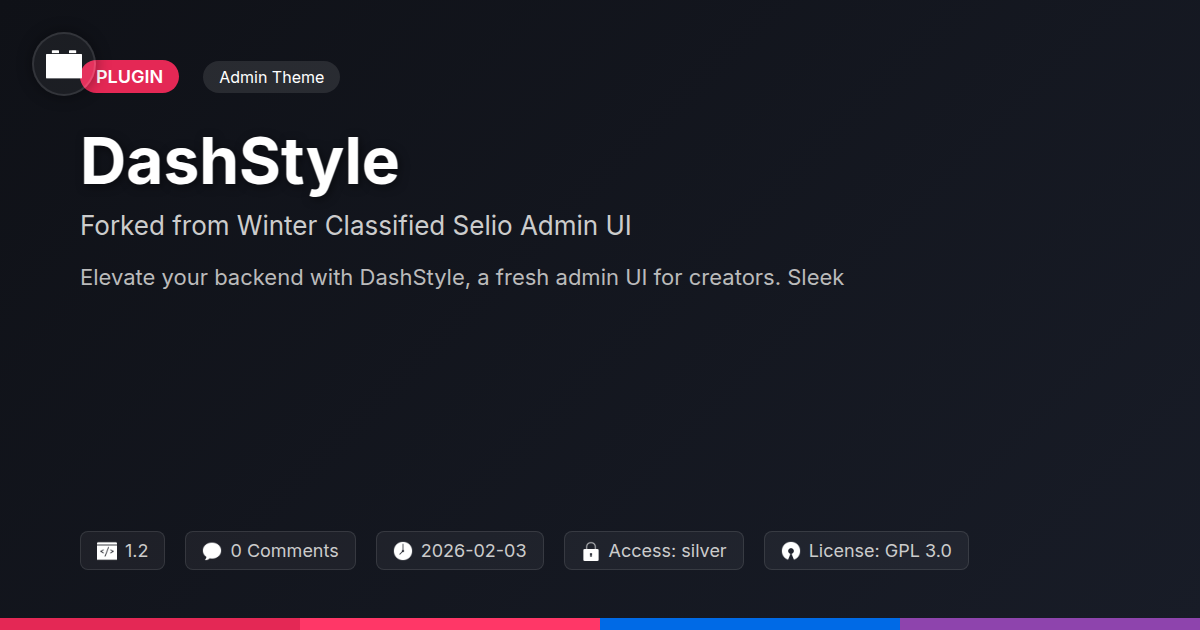Click the purple bottom bar segment
The width and height of the screenshot is (1200, 630).
tap(1050, 623)
